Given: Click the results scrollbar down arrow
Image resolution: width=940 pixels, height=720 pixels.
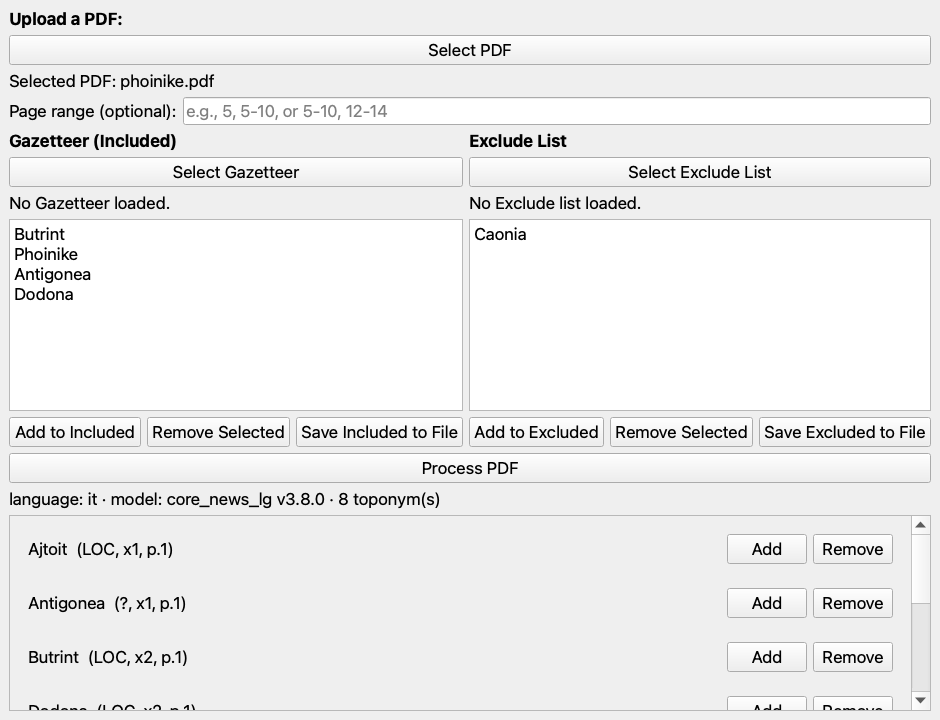Looking at the screenshot, I should [x=921, y=700].
